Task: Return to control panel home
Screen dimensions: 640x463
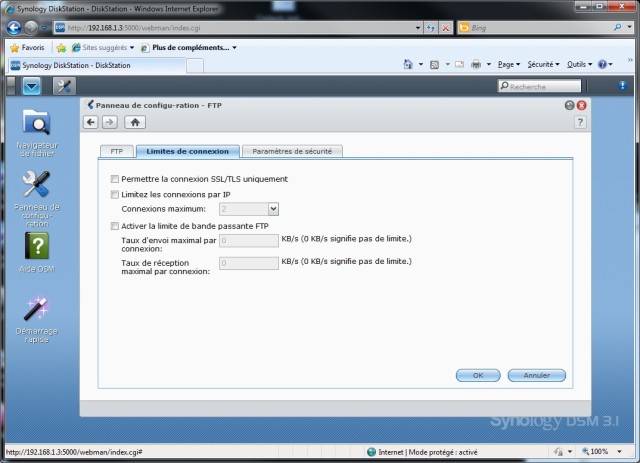Action: [x=135, y=122]
